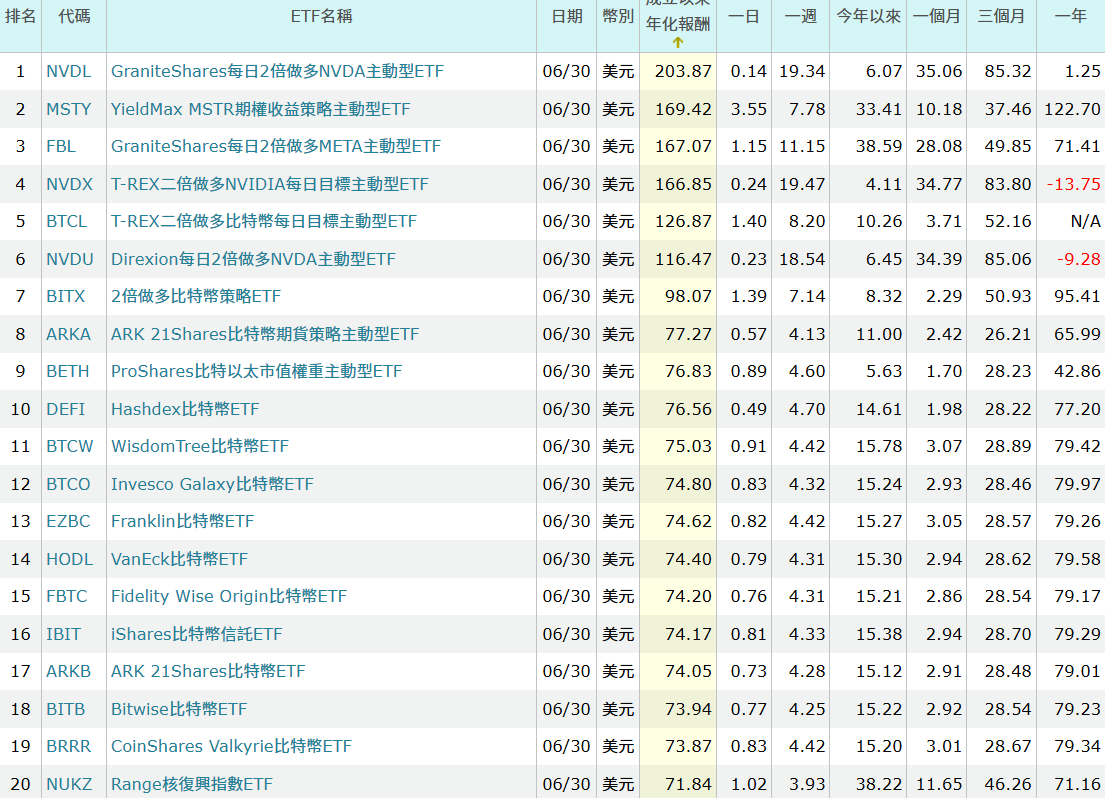Click the 日期 column header
The height and width of the screenshot is (798, 1108).
567,16
